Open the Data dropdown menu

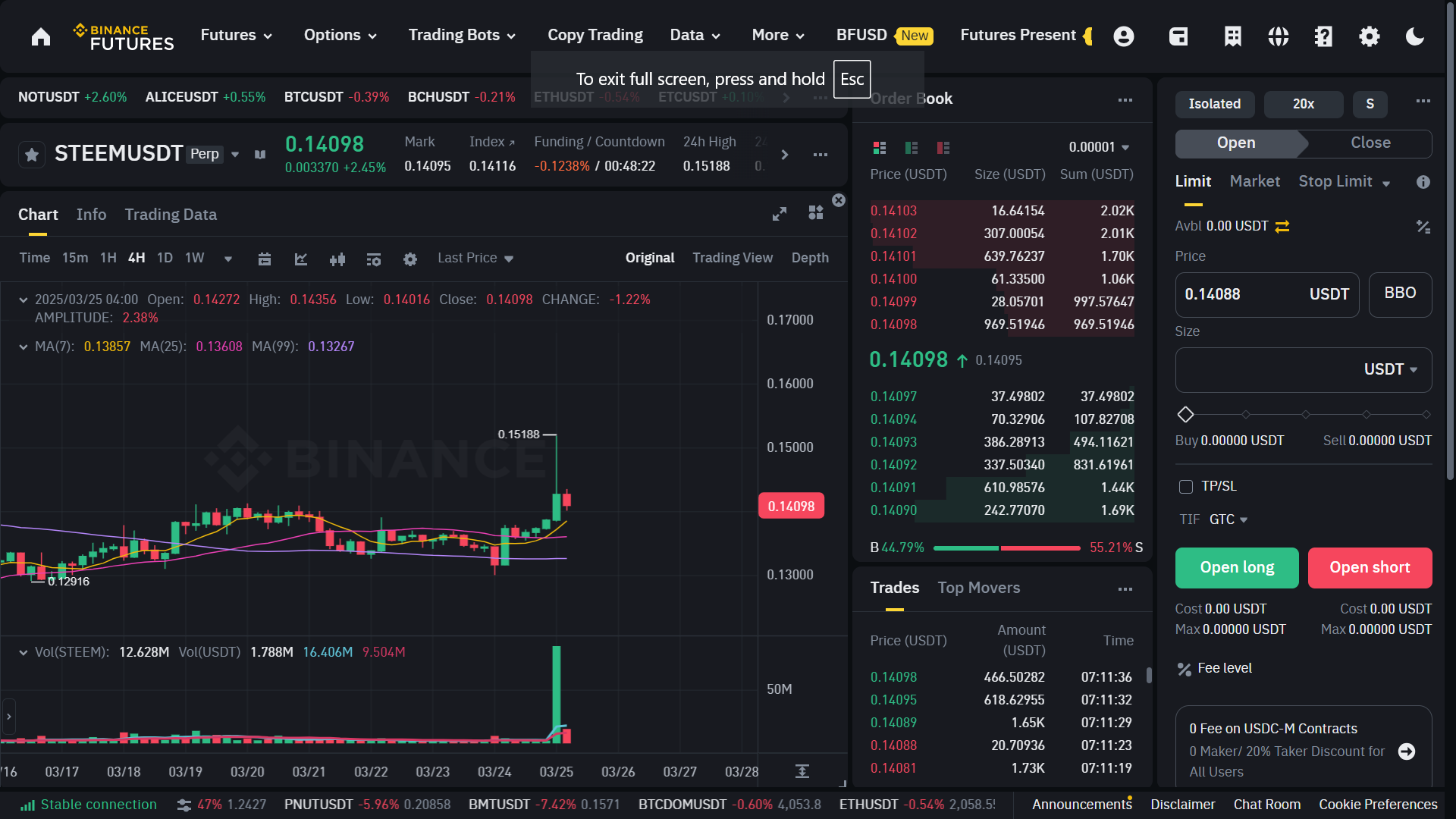coord(695,36)
